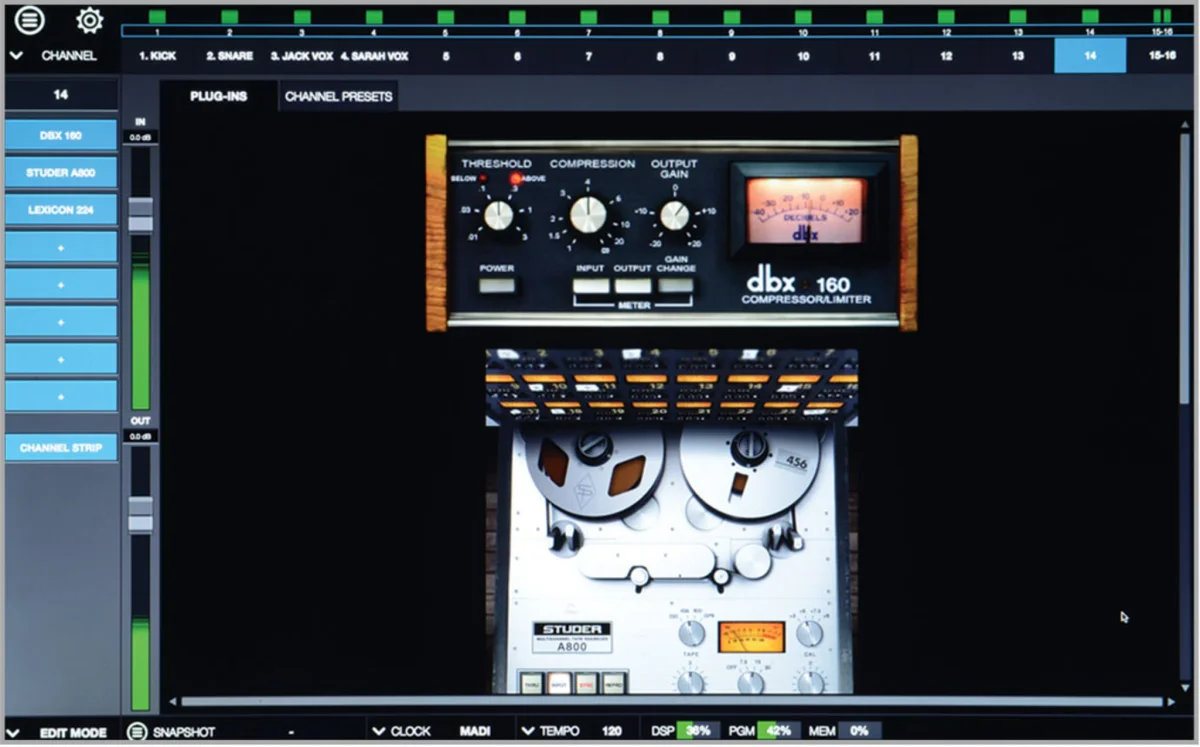Switch to the Channel Presets tab
Viewport: 1200px width, 747px height.
(339, 96)
